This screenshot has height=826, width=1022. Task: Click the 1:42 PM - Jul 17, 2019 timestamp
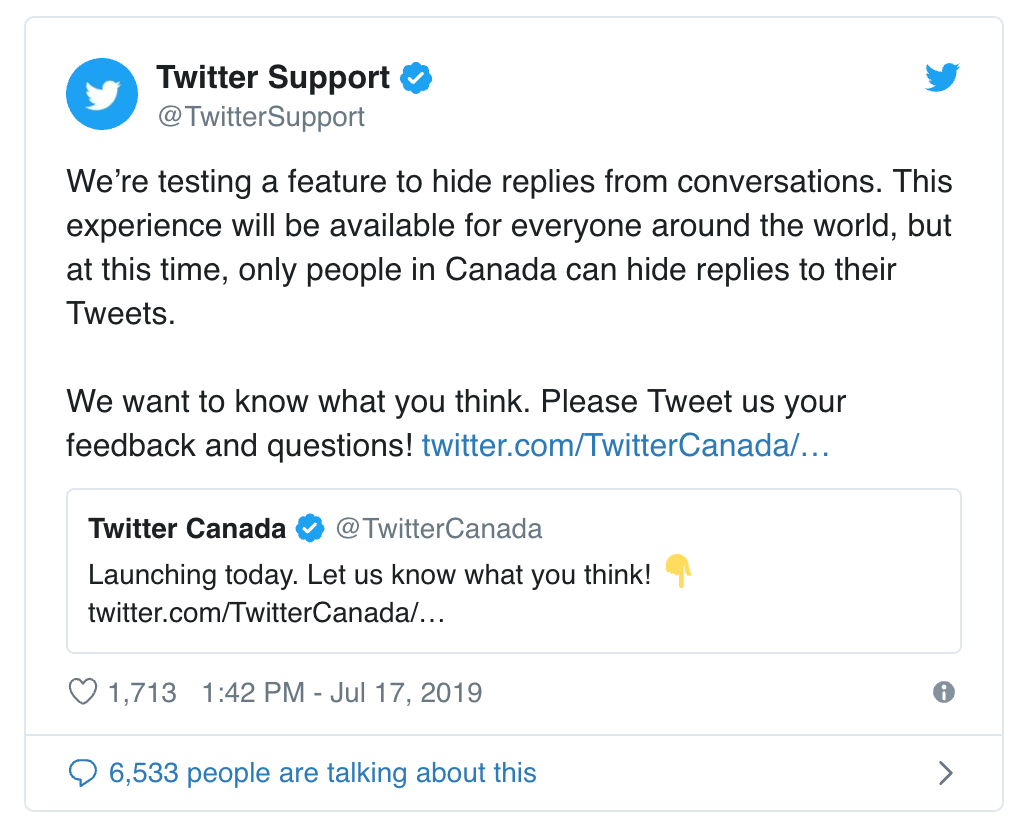coord(342,692)
